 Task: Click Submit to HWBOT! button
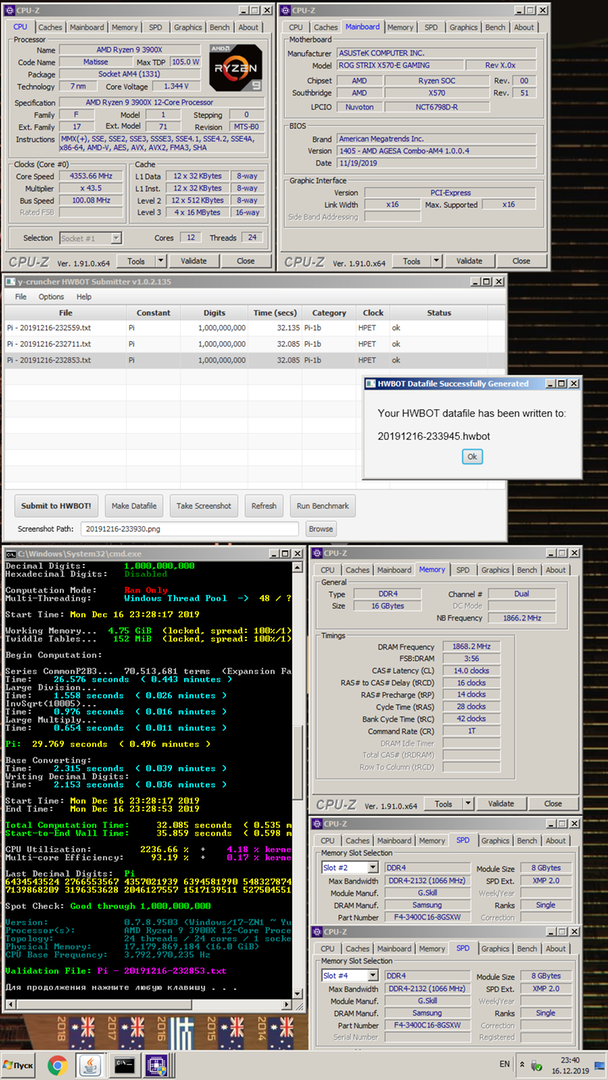pos(56,506)
